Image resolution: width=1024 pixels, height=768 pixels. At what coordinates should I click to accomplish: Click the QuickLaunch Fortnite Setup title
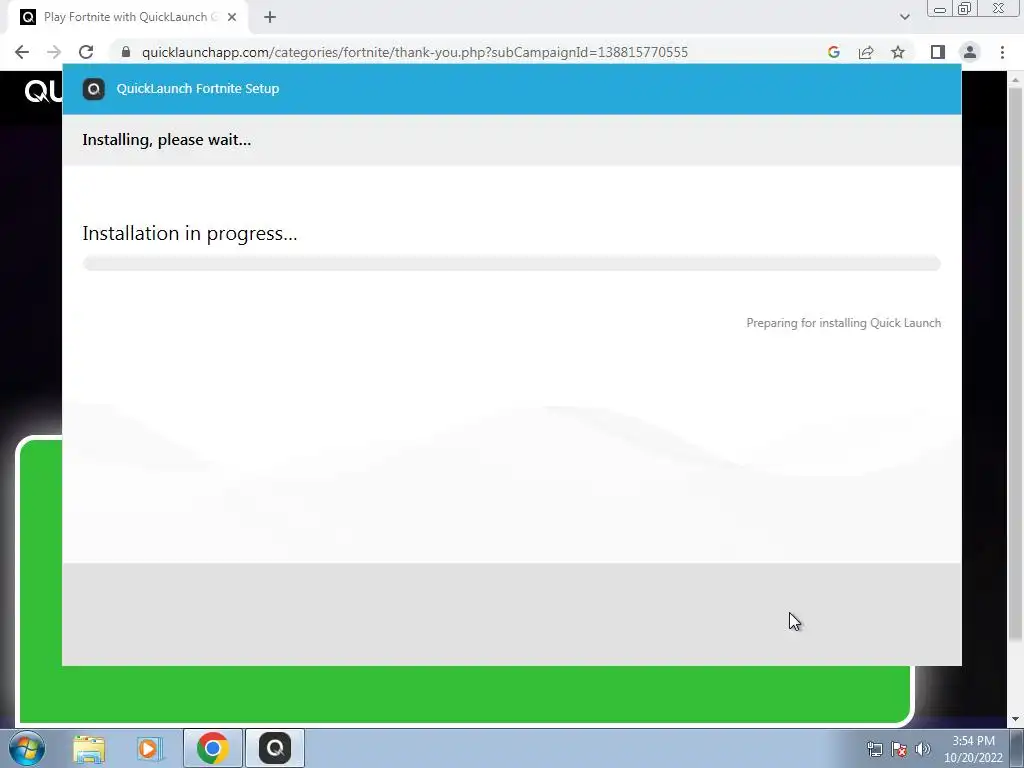tap(198, 89)
